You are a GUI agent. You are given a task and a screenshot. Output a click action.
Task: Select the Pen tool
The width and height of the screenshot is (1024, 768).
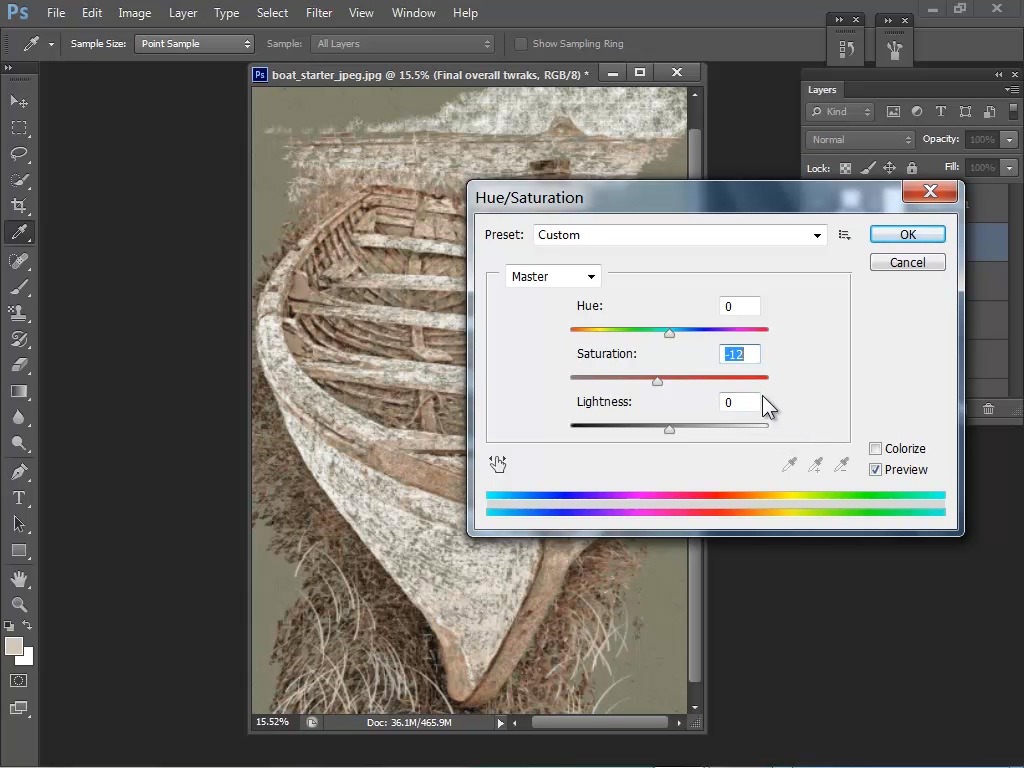coord(19,472)
